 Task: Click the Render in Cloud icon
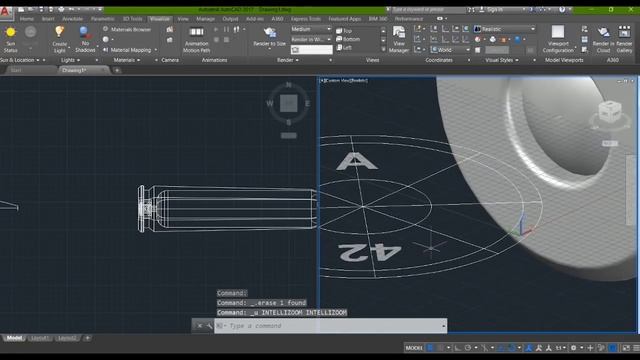tap(603, 32)
